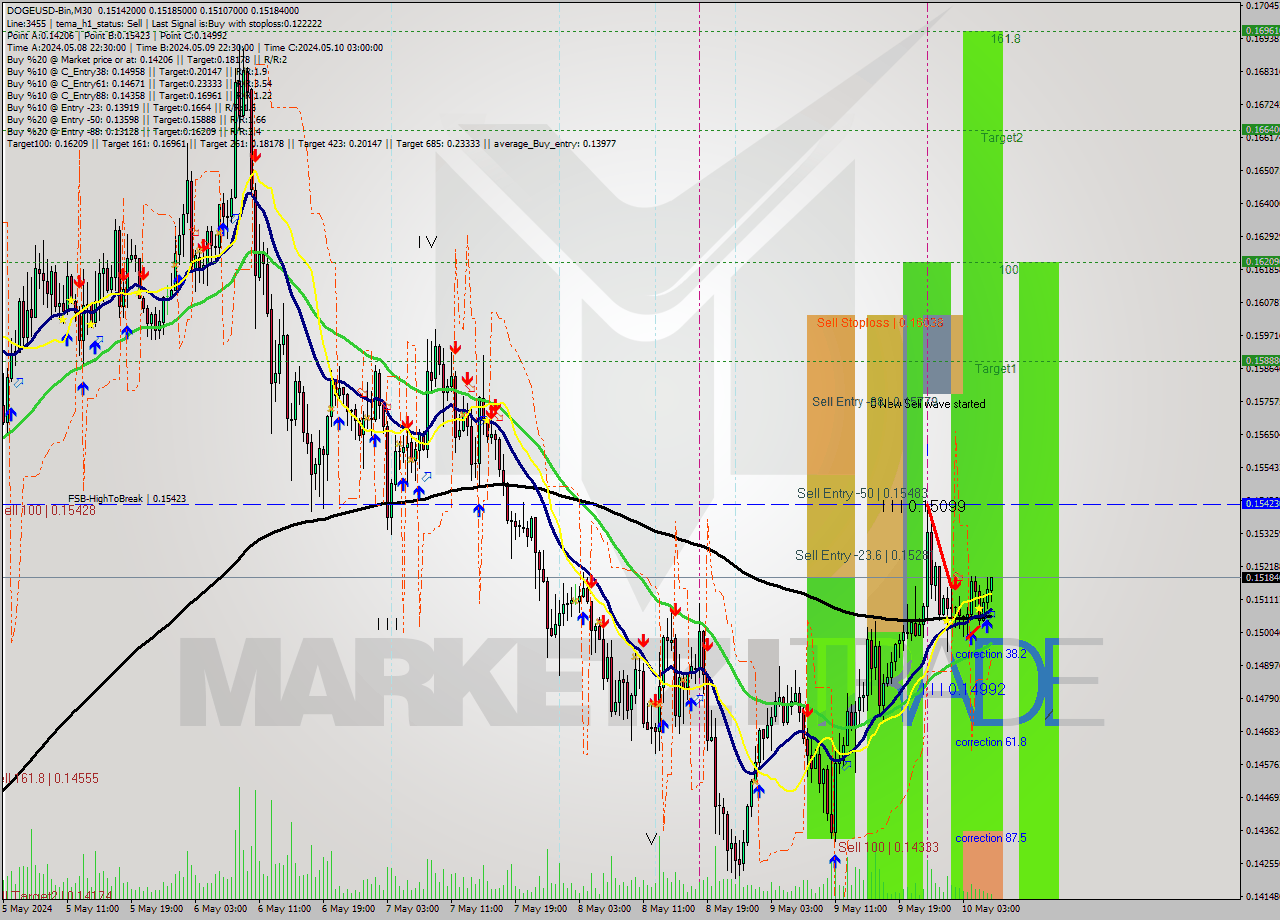Viewport: 1280px width, 920px height.
Task: Click the 0.15004 price axis value
Action: point(1262,632)
